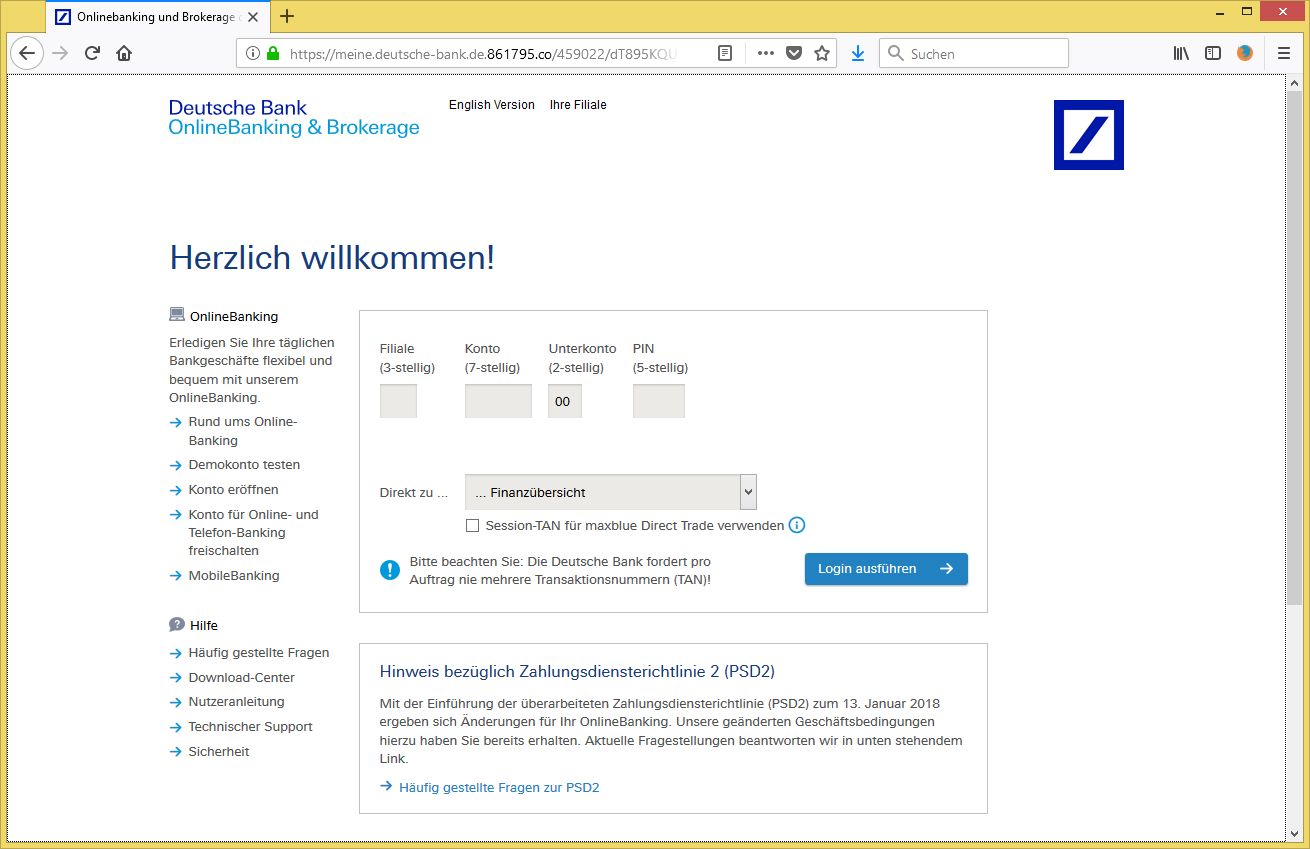Click the blue exclamation notice icon

tap(390, 570)
